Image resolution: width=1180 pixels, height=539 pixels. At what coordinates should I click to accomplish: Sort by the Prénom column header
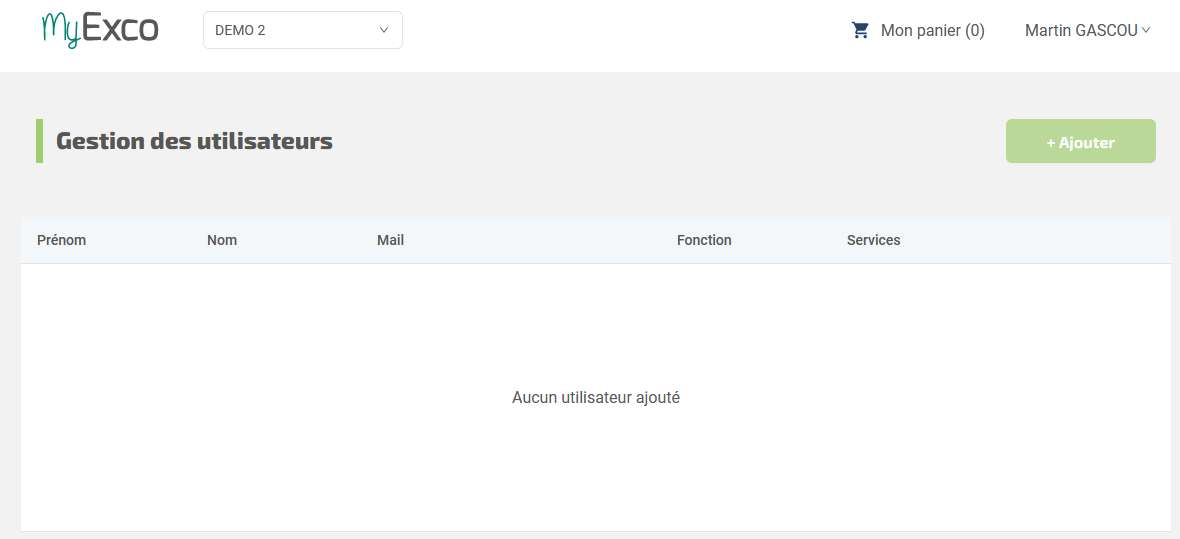(x=62, y=240)
